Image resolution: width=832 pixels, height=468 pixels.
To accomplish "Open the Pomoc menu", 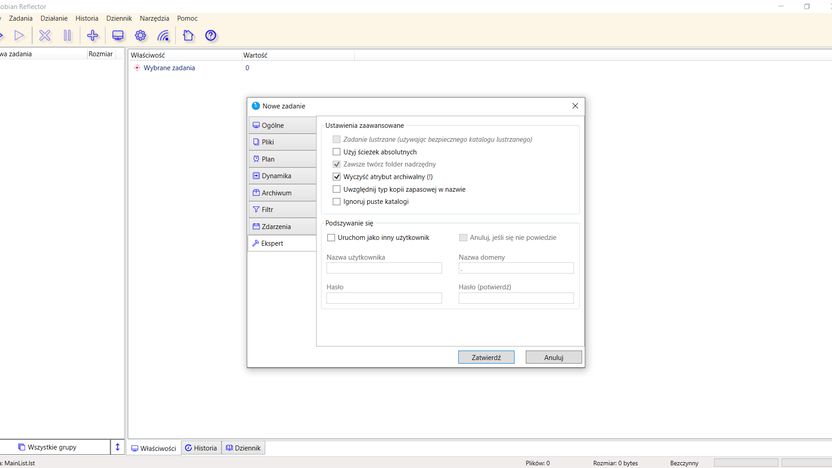I will 187,18.
